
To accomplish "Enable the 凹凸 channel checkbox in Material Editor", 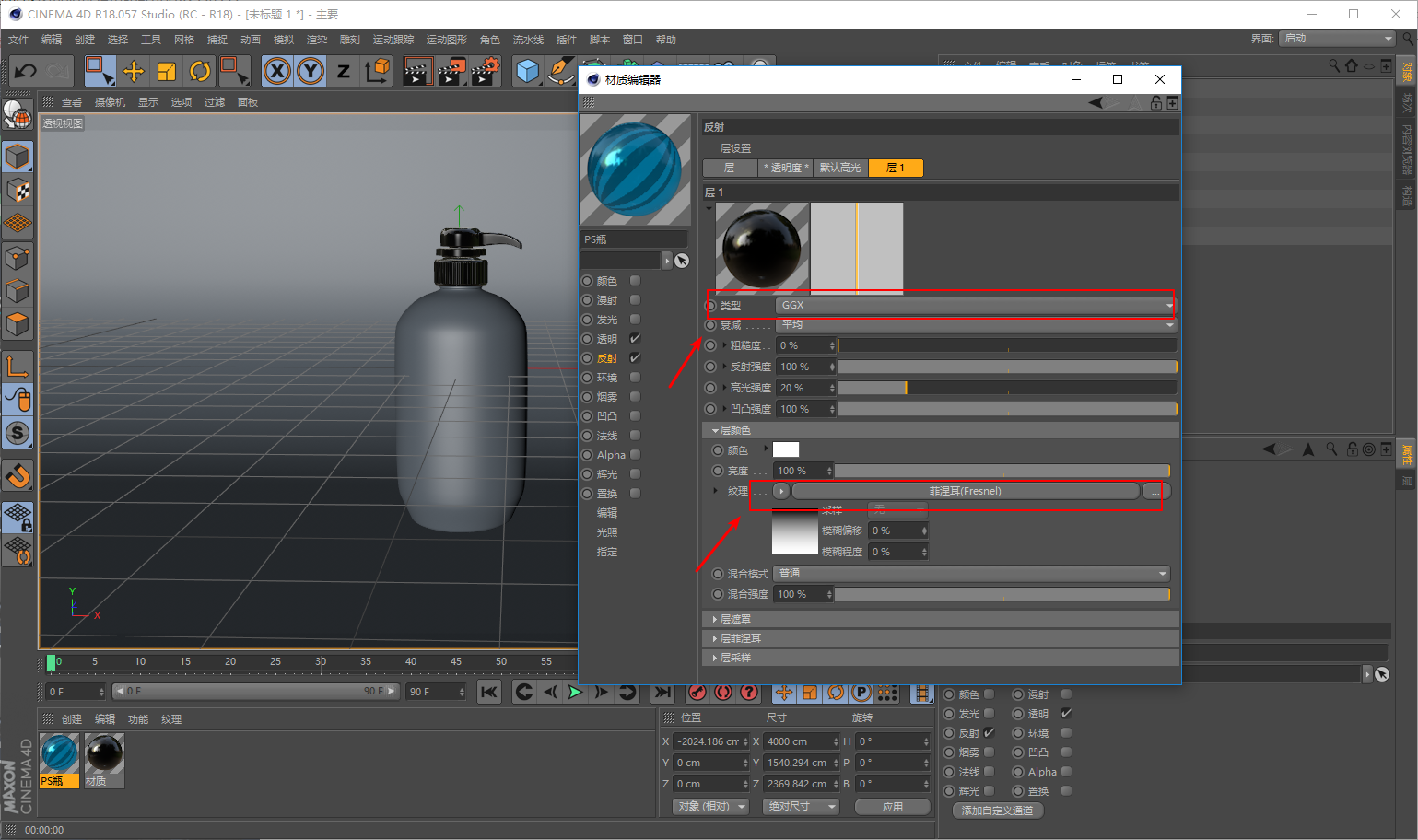I will [x=635, y=416].
